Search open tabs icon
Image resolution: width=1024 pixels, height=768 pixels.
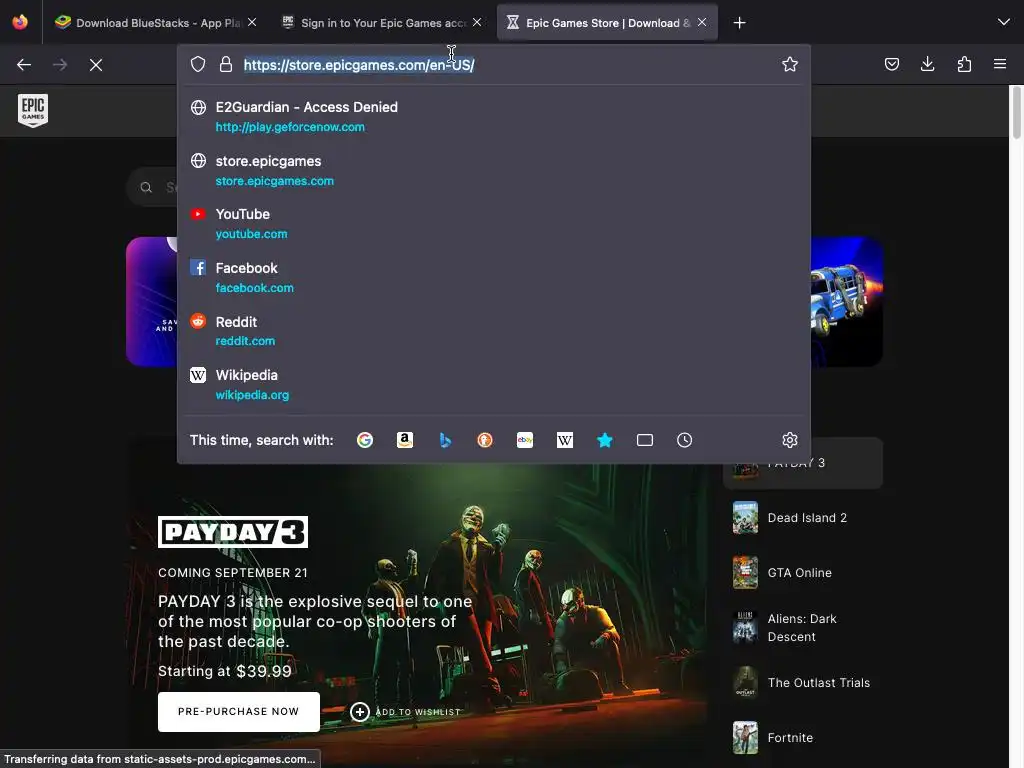(645, 440)
